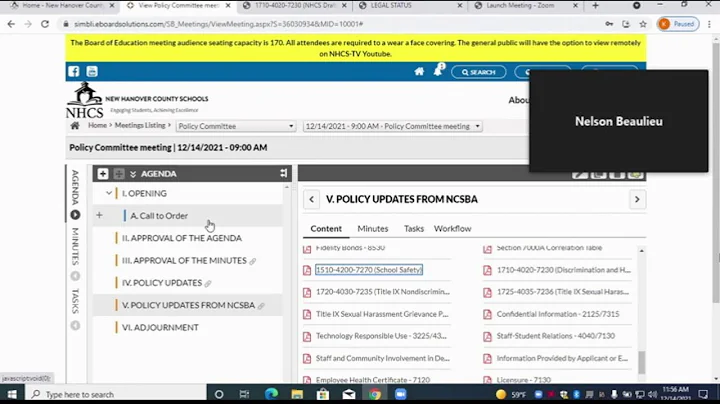This screenshot has height=404, width=720.
Task: Open 1720-4030-7235 Title IX Nondiscrimination file
Action: pos(383,292)
